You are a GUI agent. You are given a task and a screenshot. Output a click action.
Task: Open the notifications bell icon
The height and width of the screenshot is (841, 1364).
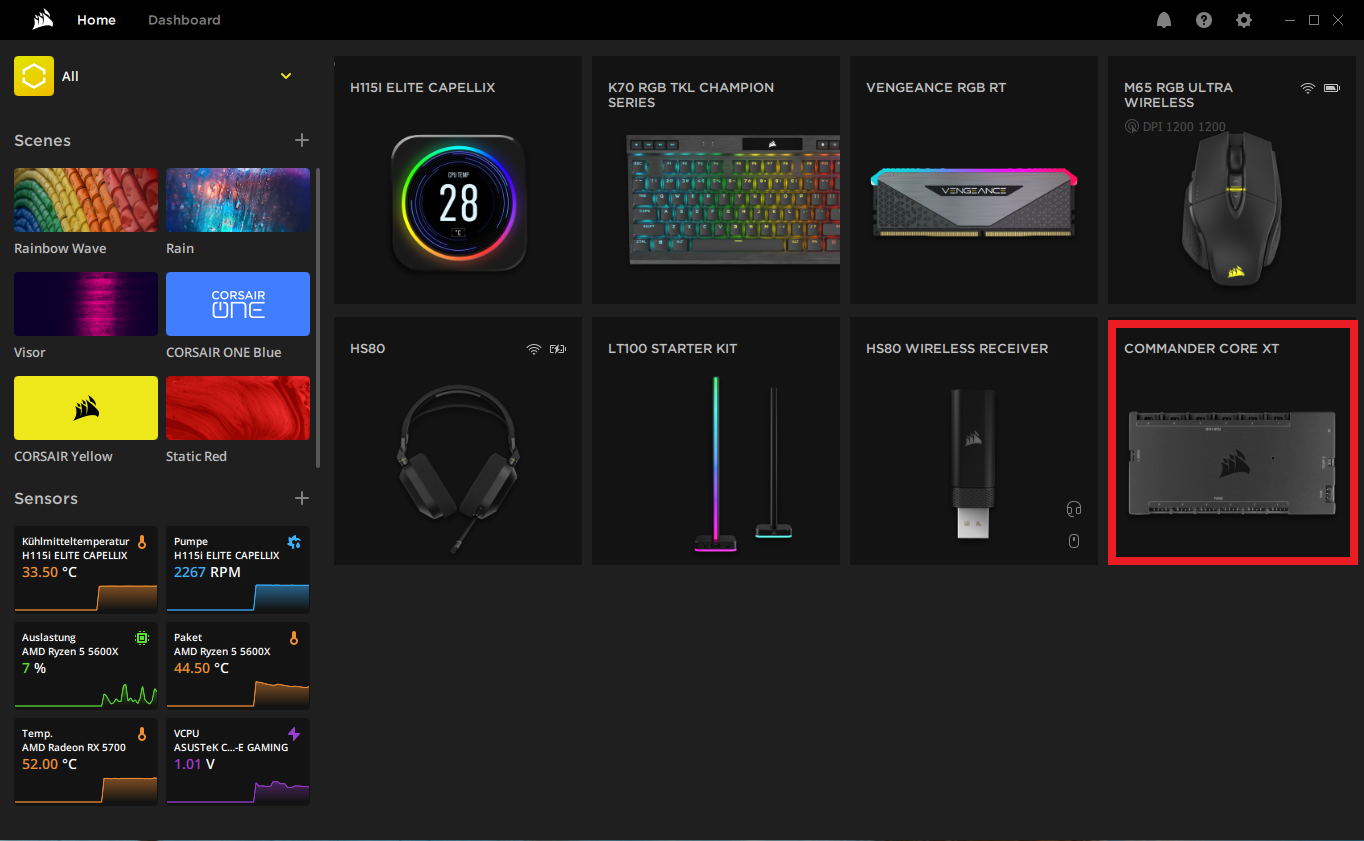pyautogui.click(x=1163, y=19)
